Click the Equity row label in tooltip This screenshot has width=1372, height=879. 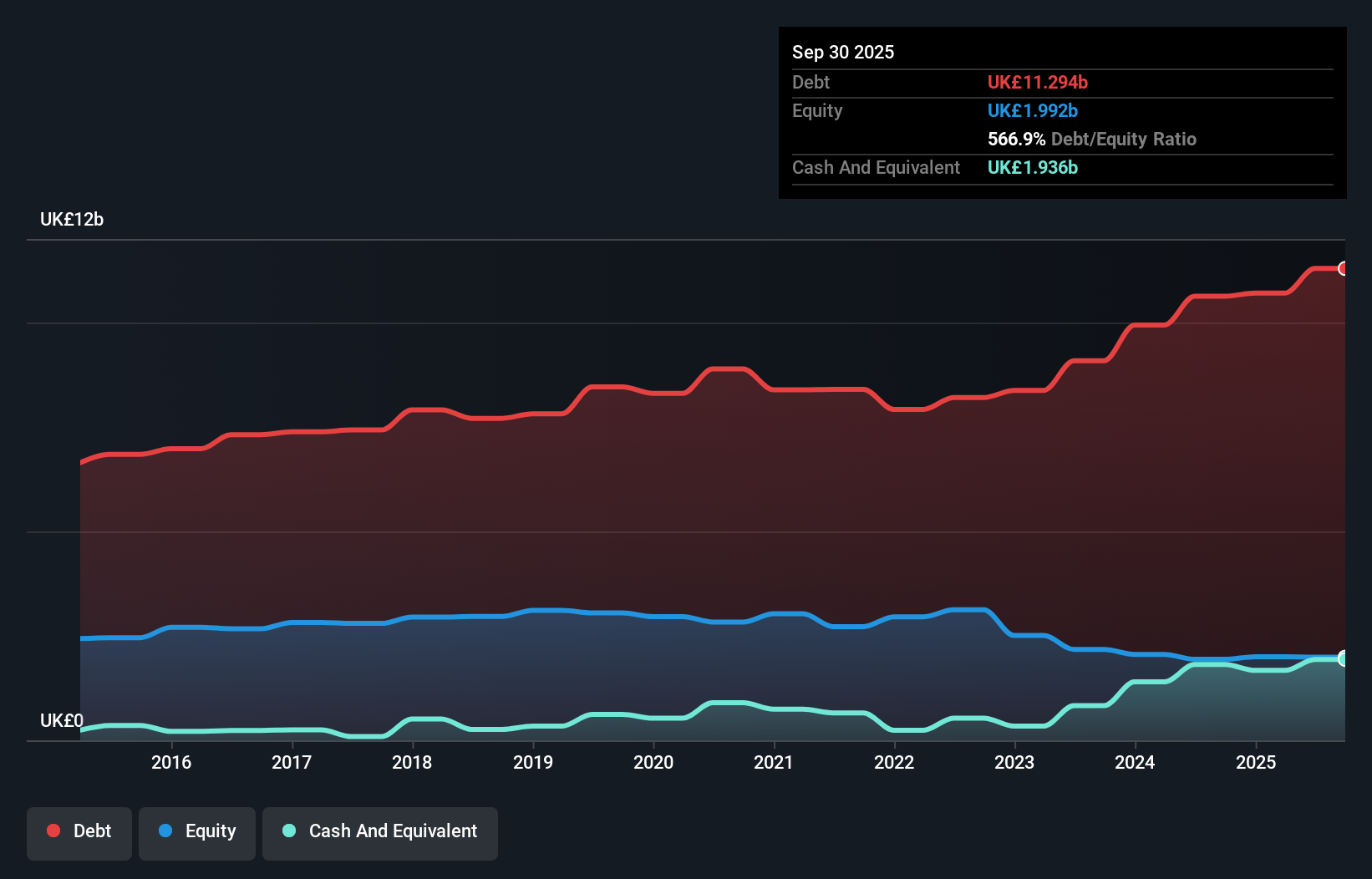[817, 111]
